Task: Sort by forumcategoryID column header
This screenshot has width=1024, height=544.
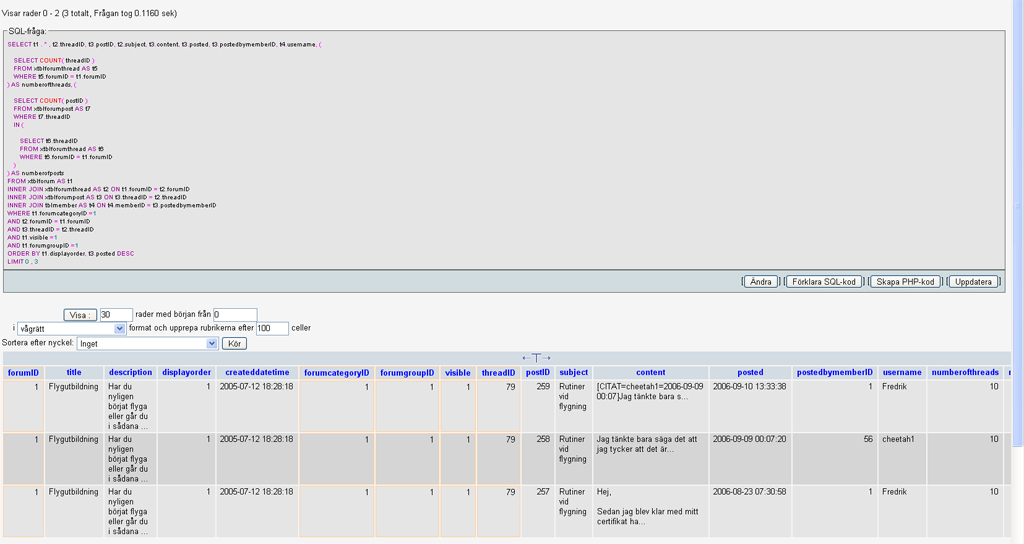Action: point(336,373)
